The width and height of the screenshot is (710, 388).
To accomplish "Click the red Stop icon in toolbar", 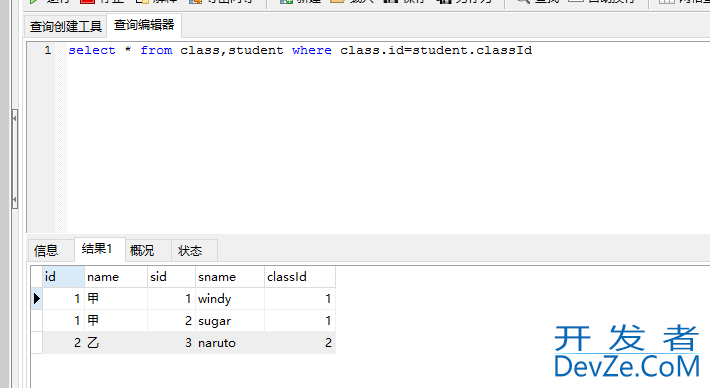I will point(87,1).
